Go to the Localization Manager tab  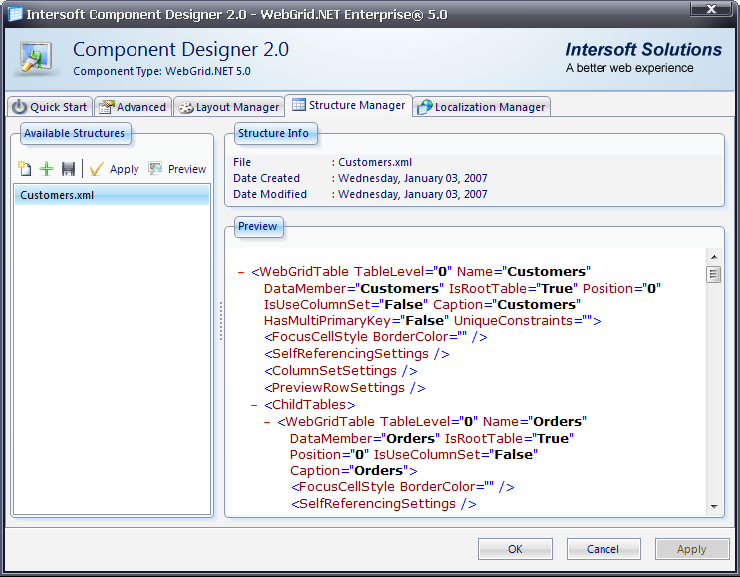coord(481,107)
